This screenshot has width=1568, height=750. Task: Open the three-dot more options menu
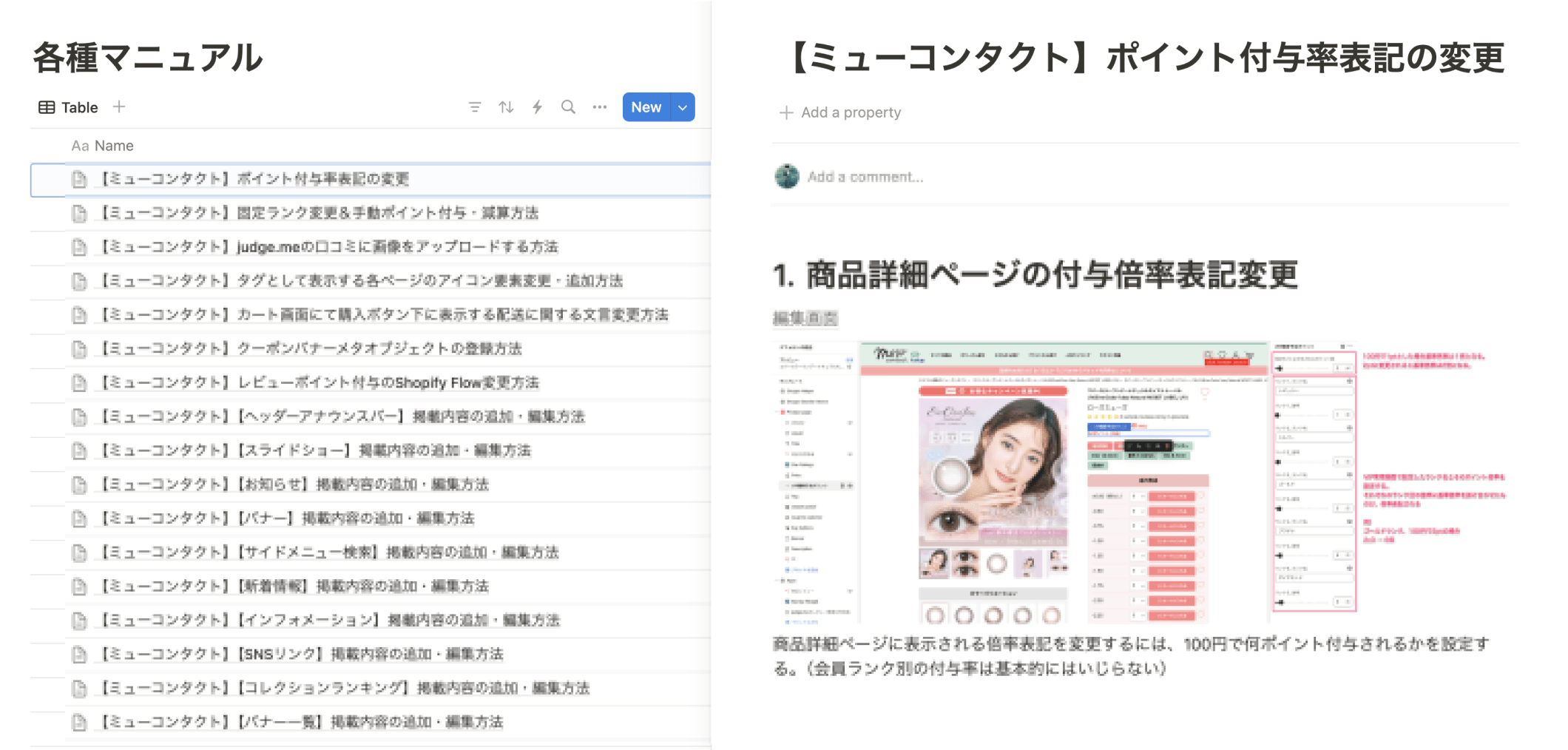point(600,107)
